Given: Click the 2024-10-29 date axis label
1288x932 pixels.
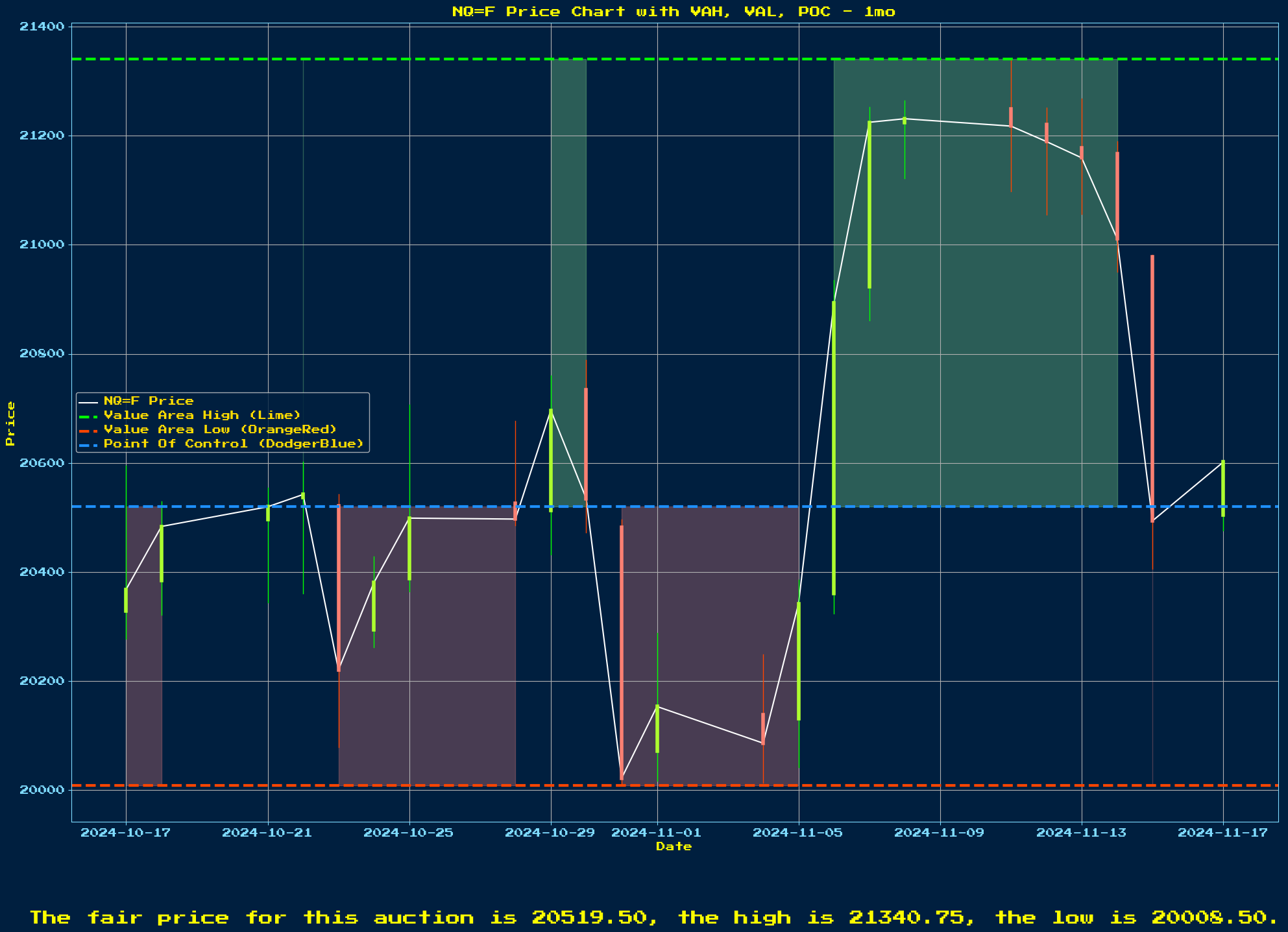Looking at the screenshot, I should 550,833.
